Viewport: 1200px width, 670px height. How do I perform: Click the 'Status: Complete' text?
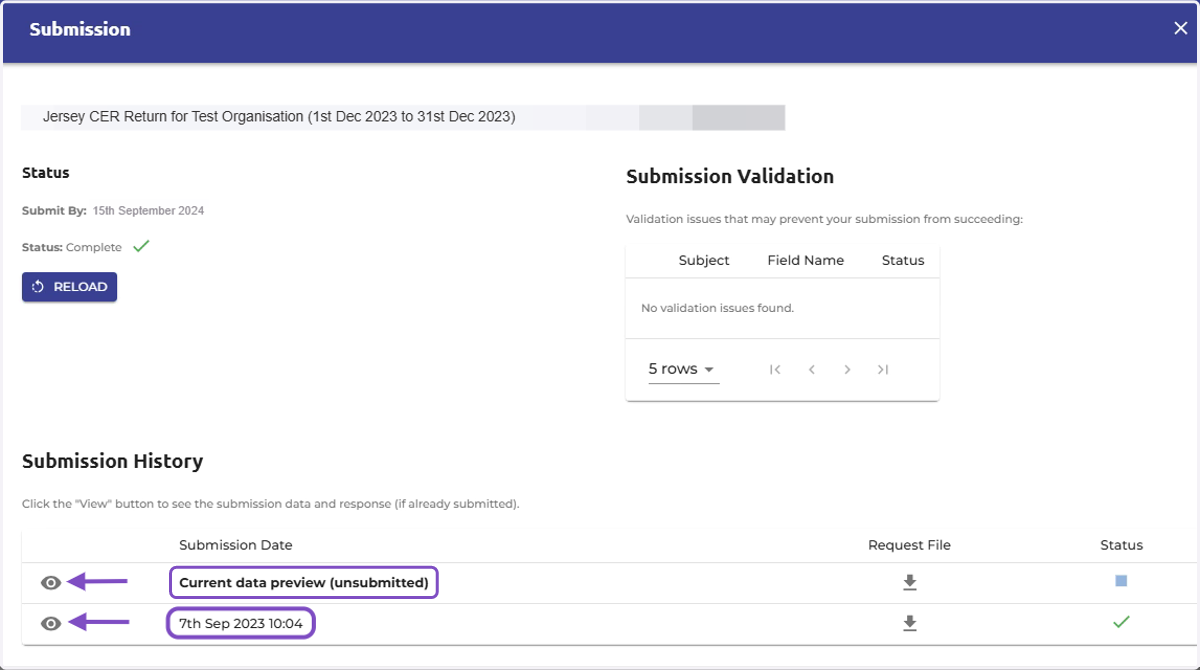(72, 247)
